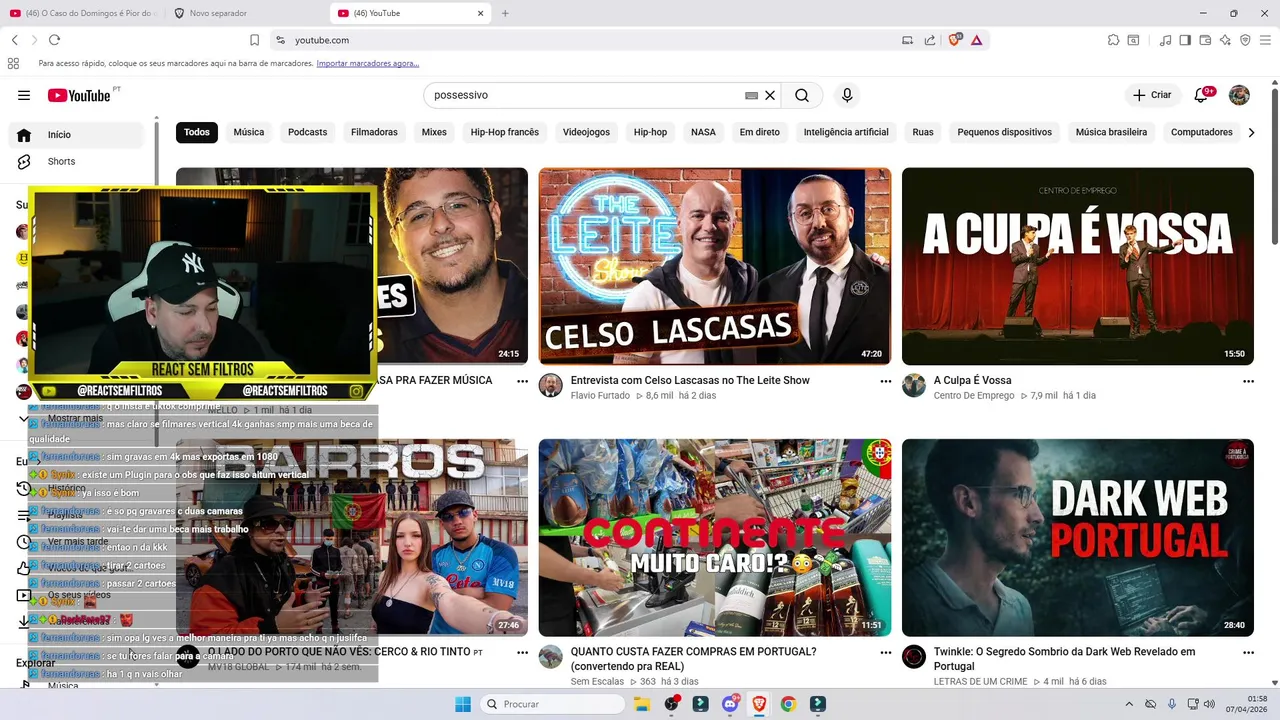Show hidden system tray icons
Image resolution: width=1280 pixels, height=720 pixels.
(x=1129, y=704)
